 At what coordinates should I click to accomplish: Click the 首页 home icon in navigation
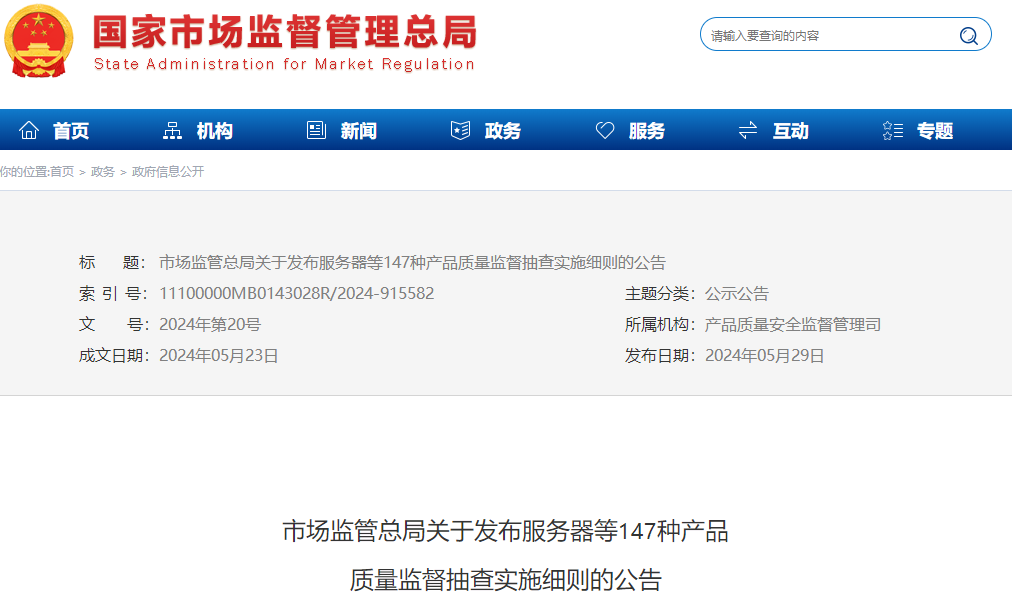(x=30, y=129)
